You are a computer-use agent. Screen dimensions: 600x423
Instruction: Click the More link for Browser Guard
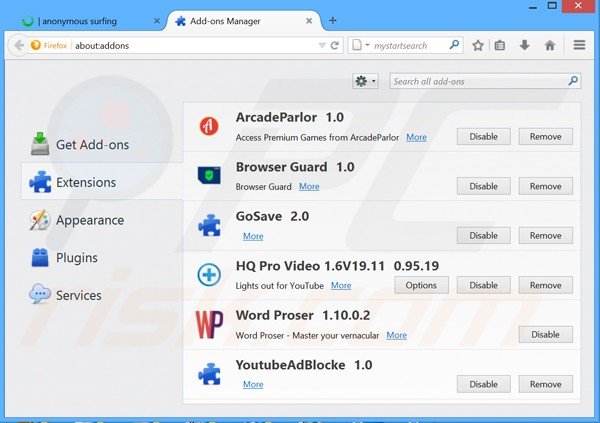pyautogui.click(x=309, y=186)
